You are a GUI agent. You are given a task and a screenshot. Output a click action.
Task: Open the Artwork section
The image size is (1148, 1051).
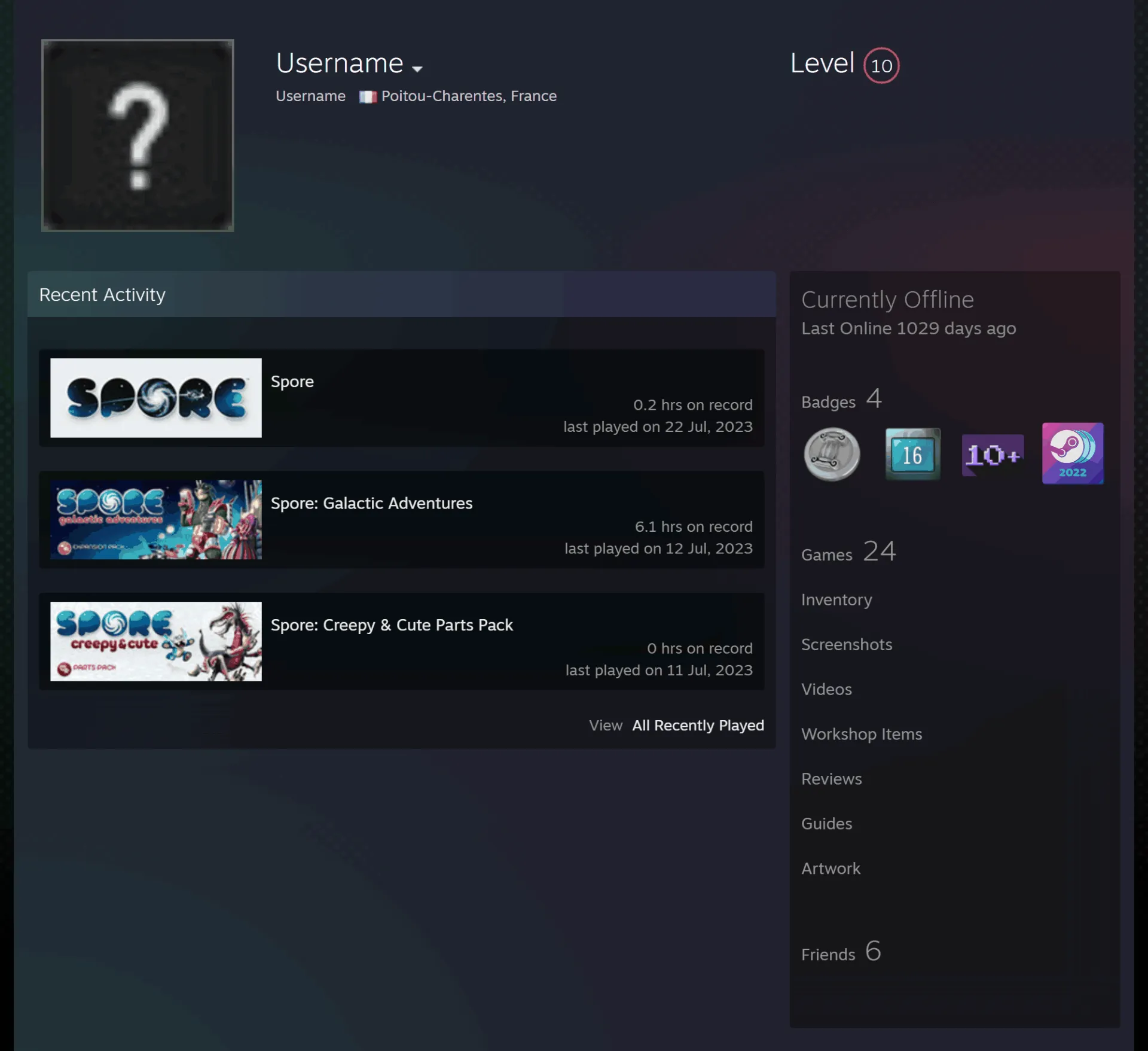pyautogui.click(x=831, y=869)
